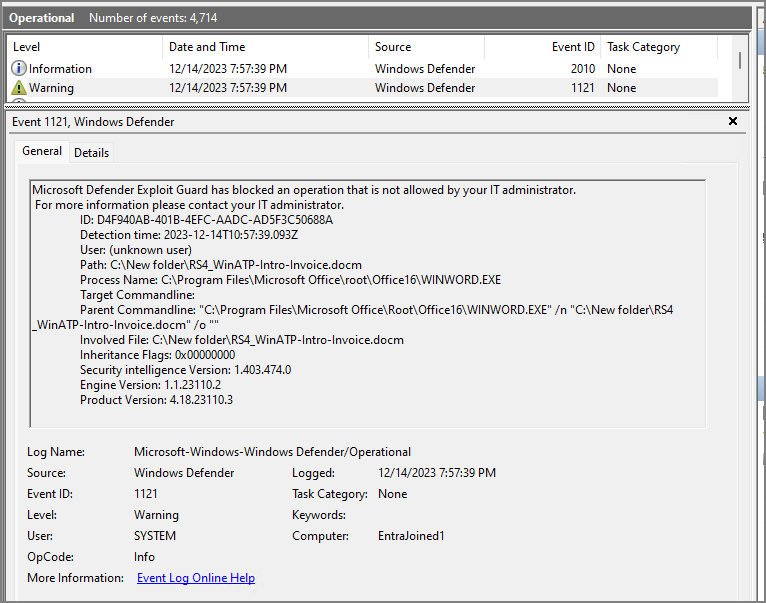Sort events by Source column header
The height and width of the screenshot is (603, 766).
tap(426, 47)
